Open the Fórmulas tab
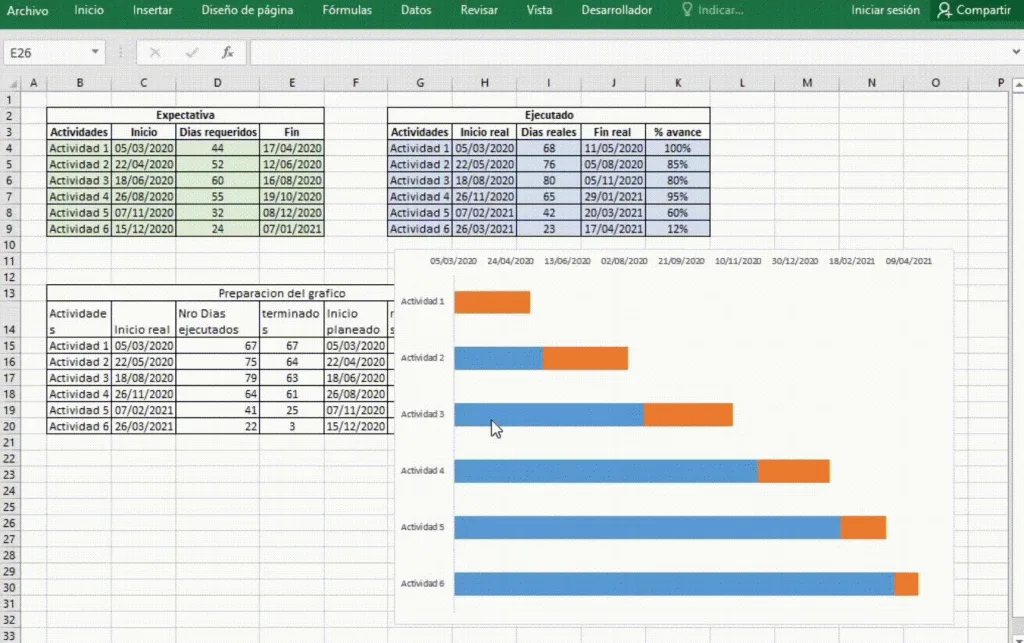Image resolution: width=1024 pixels, height=643 pixels. click(347, 10)
